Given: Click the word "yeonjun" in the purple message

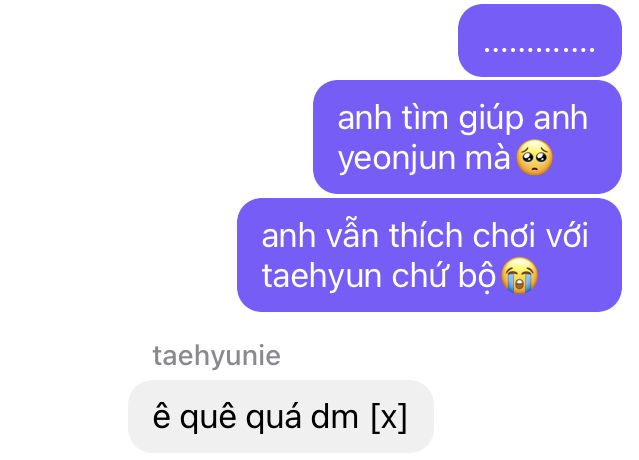Looking at the screenshot, I should 396,159.
